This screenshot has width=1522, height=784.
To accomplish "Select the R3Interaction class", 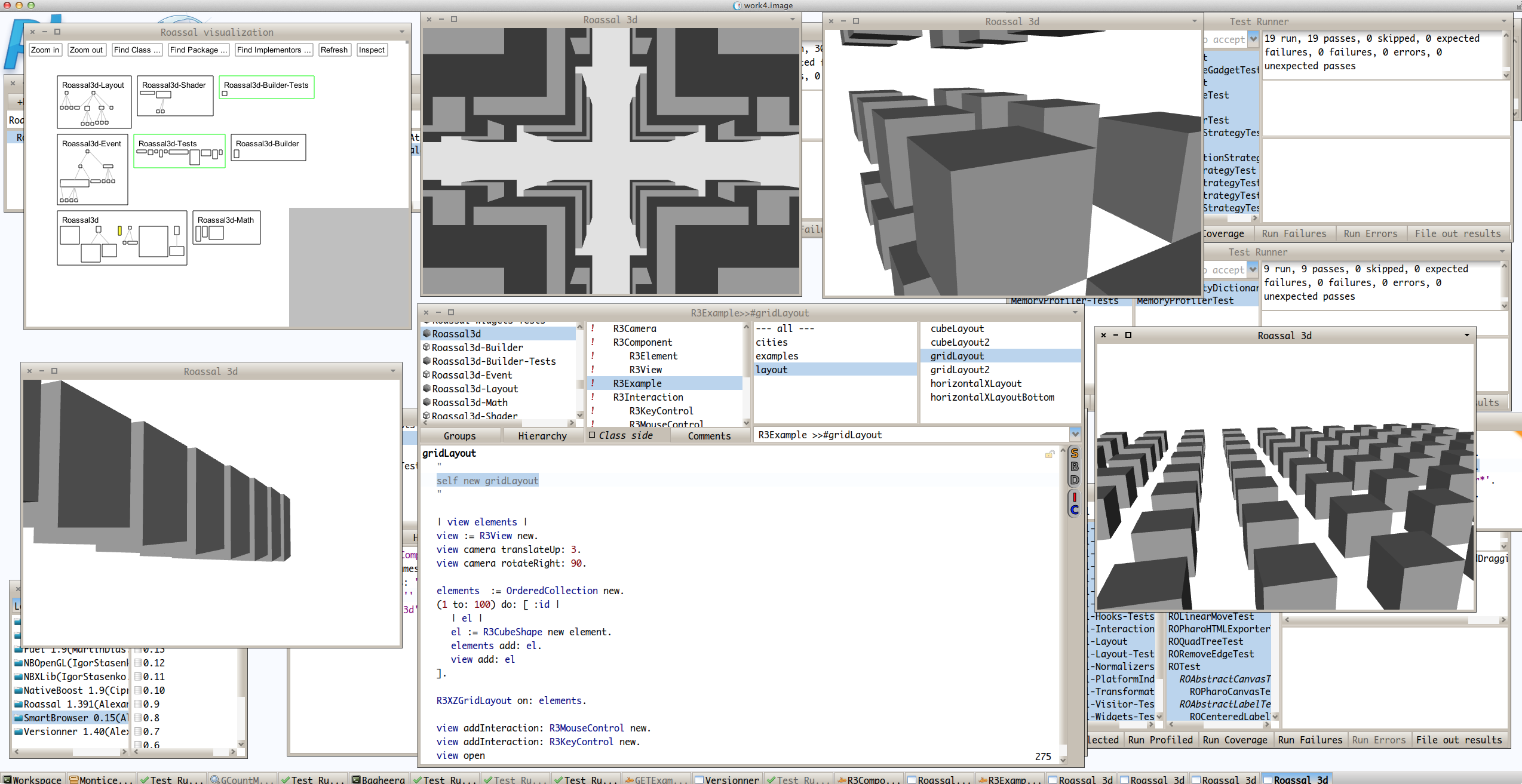I will (665, 397).
